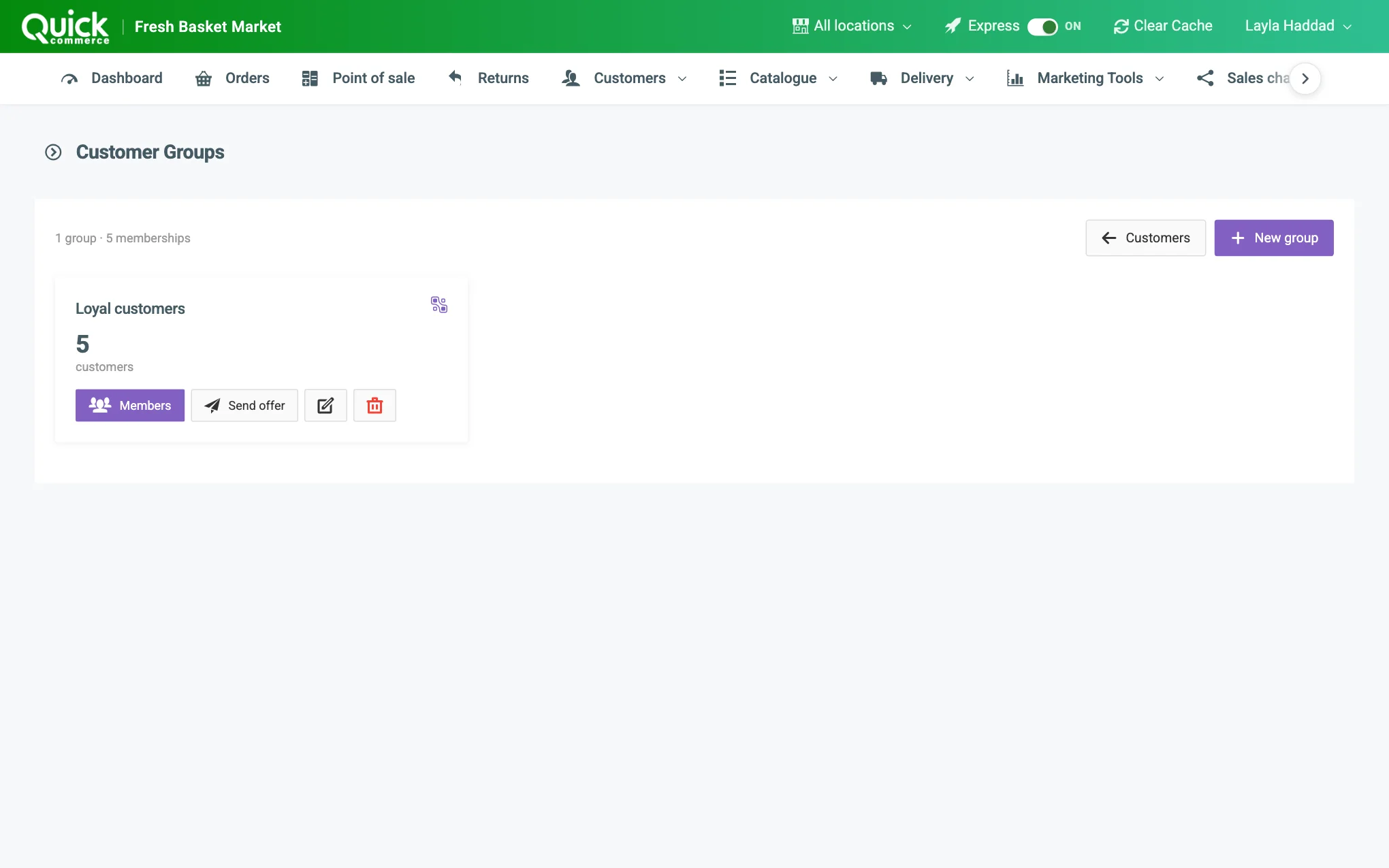
Task: Click Send offer for Loyal customers
Action: point(244,406)
